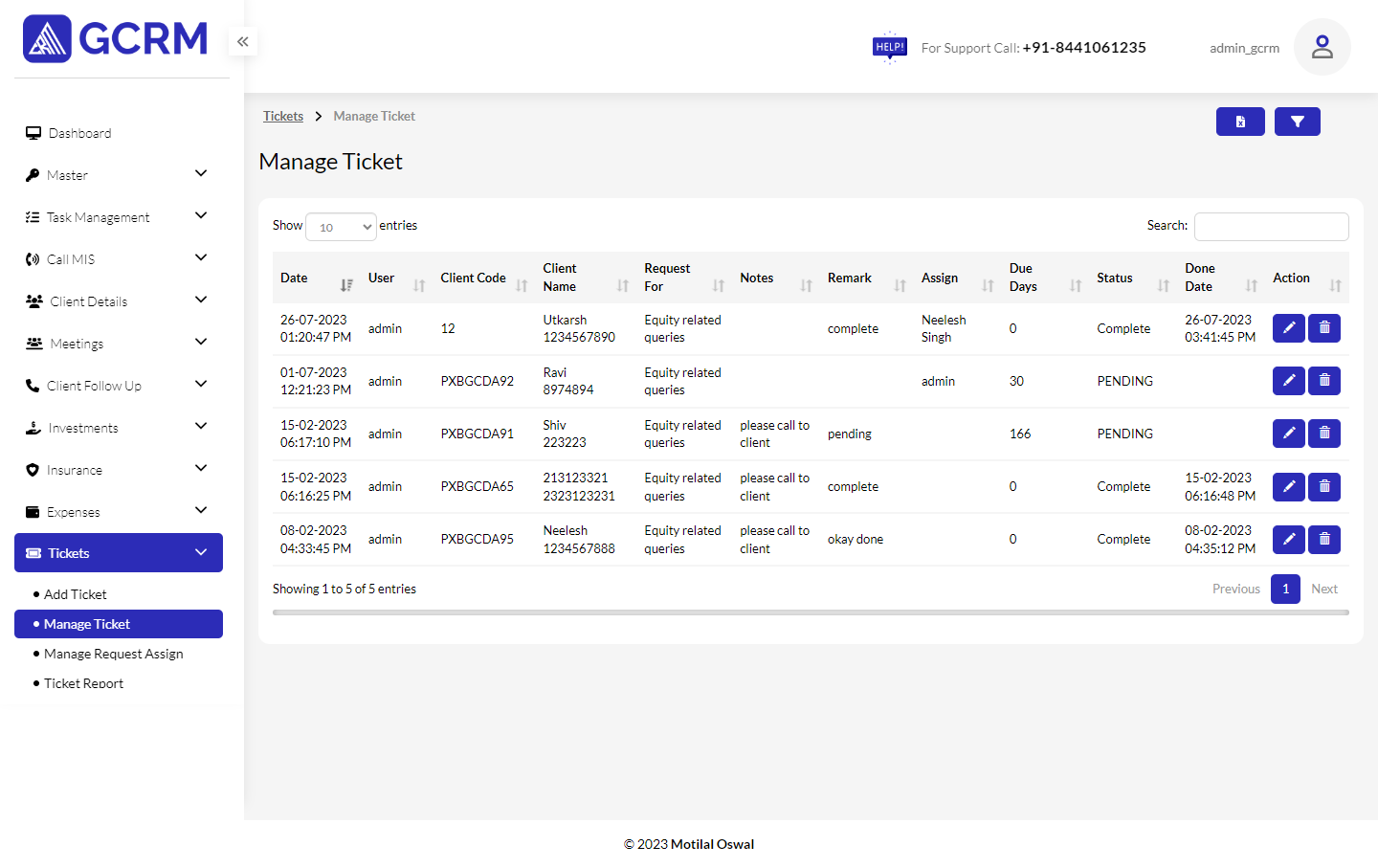1378x868 pixels.
Task: Expand the Master sidebar menu
Action: click(x=119, y=175)
